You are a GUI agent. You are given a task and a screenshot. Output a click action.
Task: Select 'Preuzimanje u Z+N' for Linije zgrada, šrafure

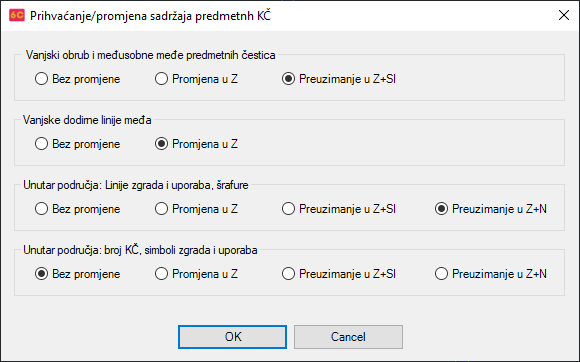pyautogui.click(x=491, y=209)
